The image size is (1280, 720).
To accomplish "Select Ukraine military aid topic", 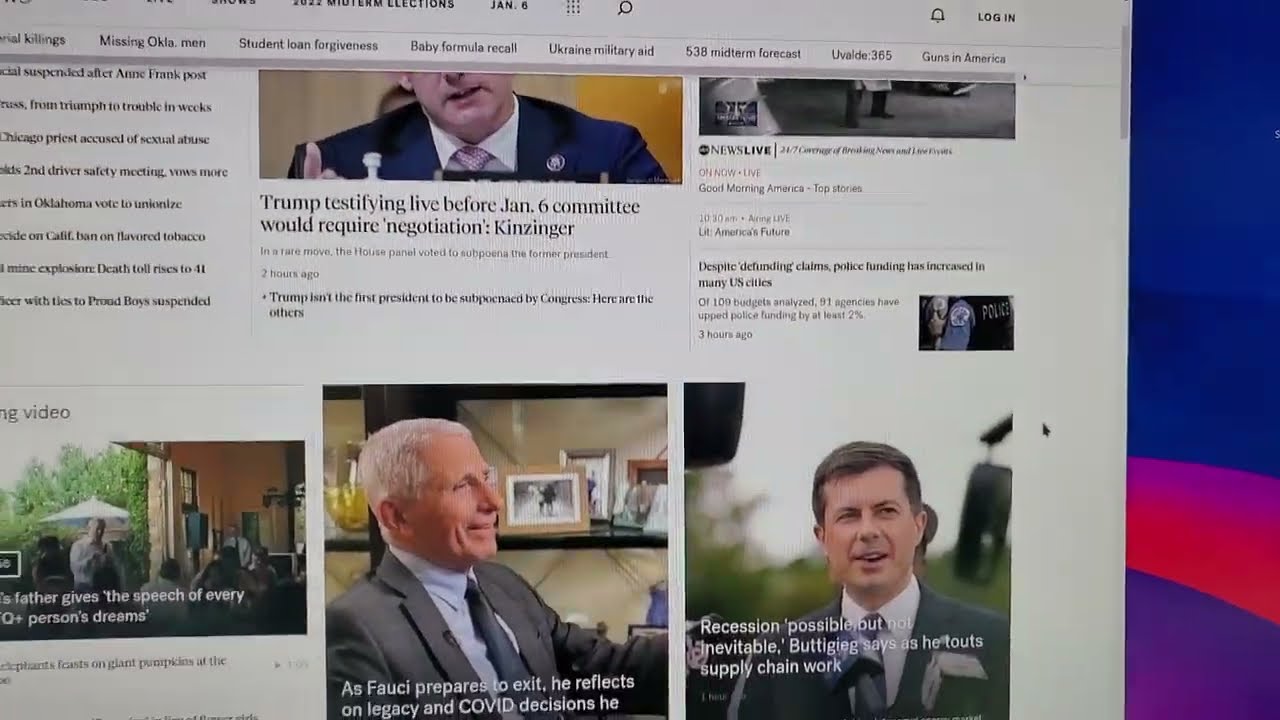I will pyautogui.click(x=601, y=50).
